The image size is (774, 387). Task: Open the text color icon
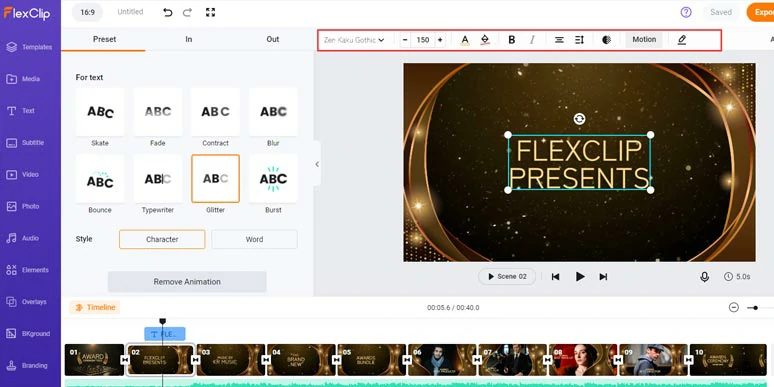[464, 40]
